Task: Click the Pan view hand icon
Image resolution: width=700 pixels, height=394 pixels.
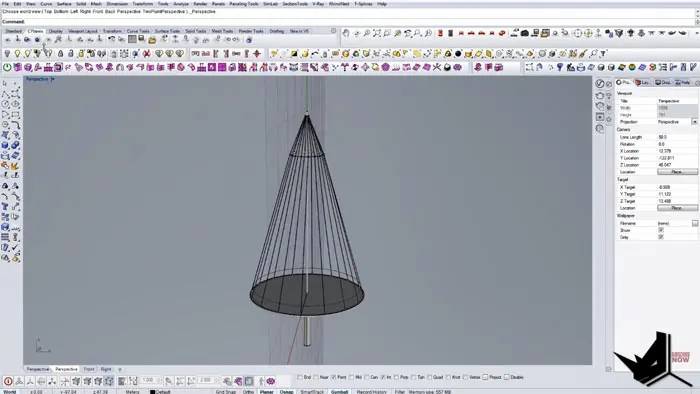Action: pyautogui.click(x=346, y=33)
